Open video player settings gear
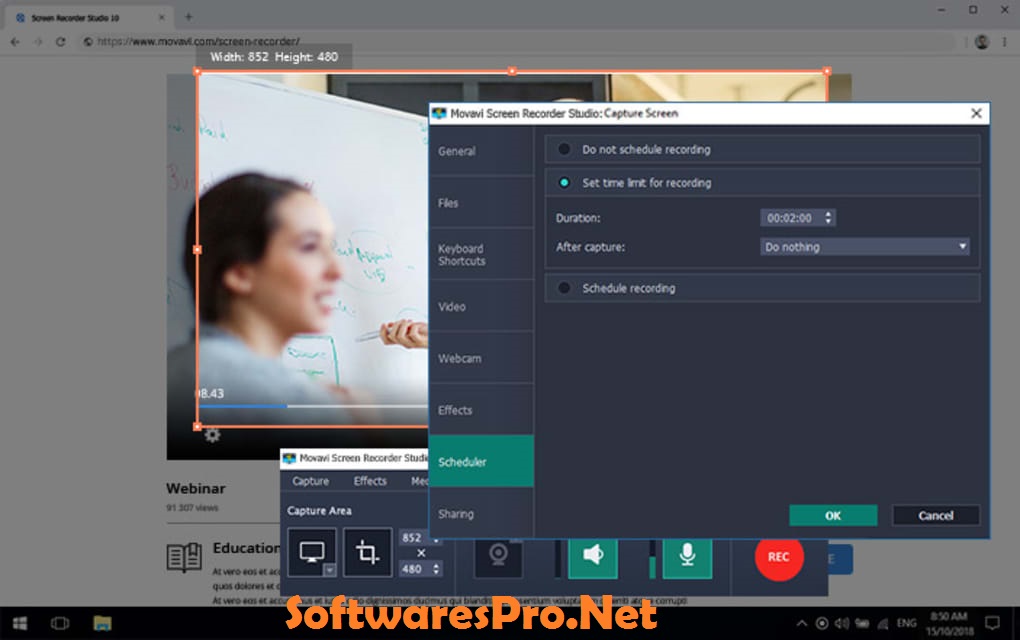This screenshot has height=640, width=1020. click(x=213, y=435)
